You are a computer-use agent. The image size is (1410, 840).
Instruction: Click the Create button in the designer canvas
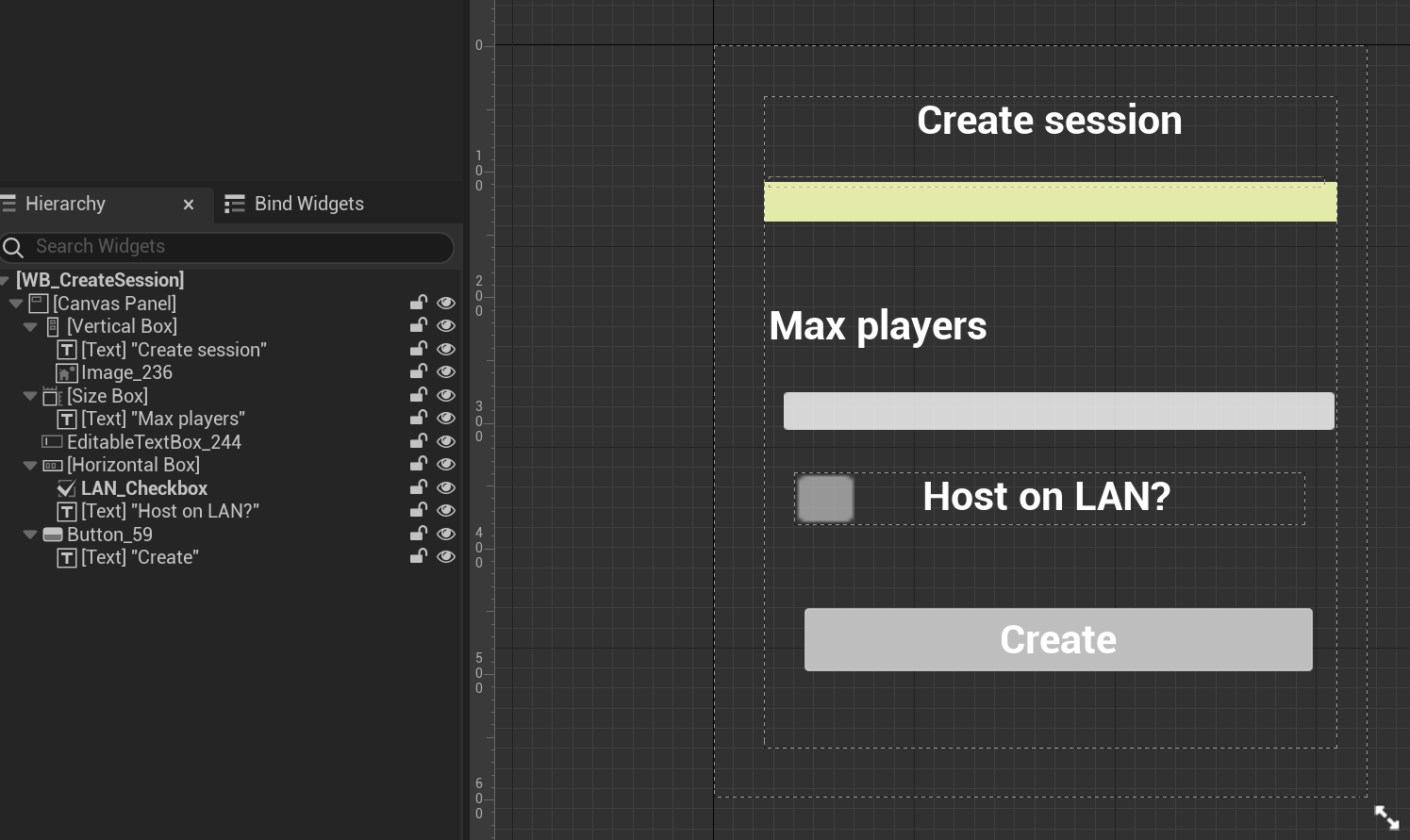click(x=1058, y=640)
